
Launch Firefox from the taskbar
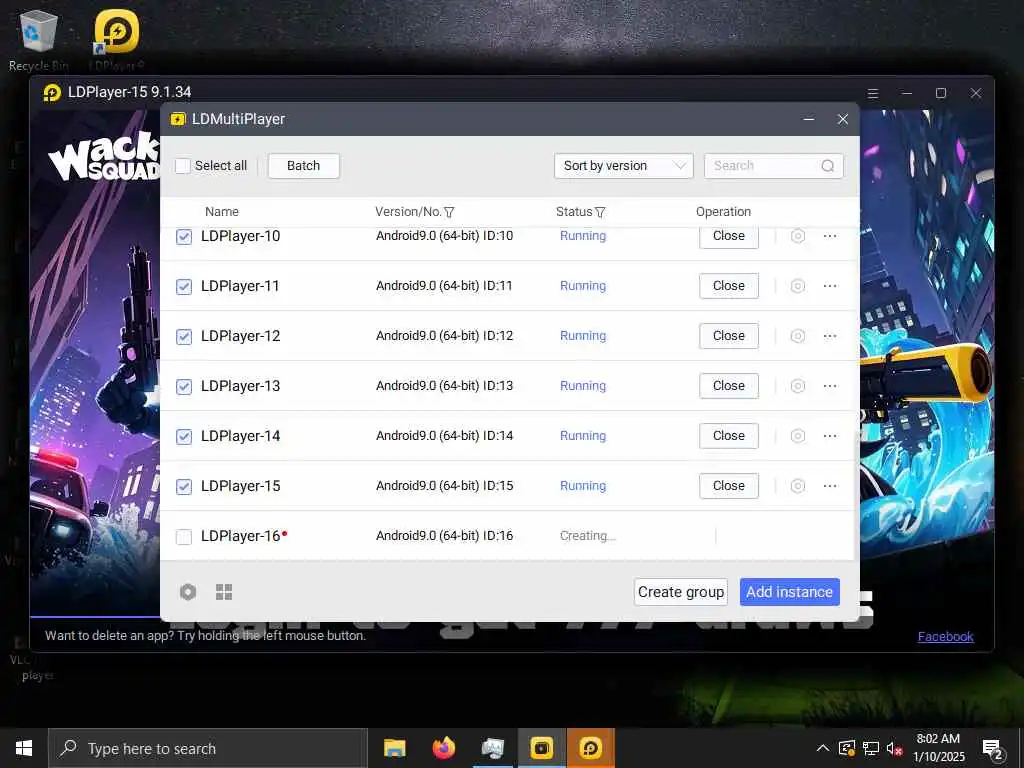pos(443,748)
